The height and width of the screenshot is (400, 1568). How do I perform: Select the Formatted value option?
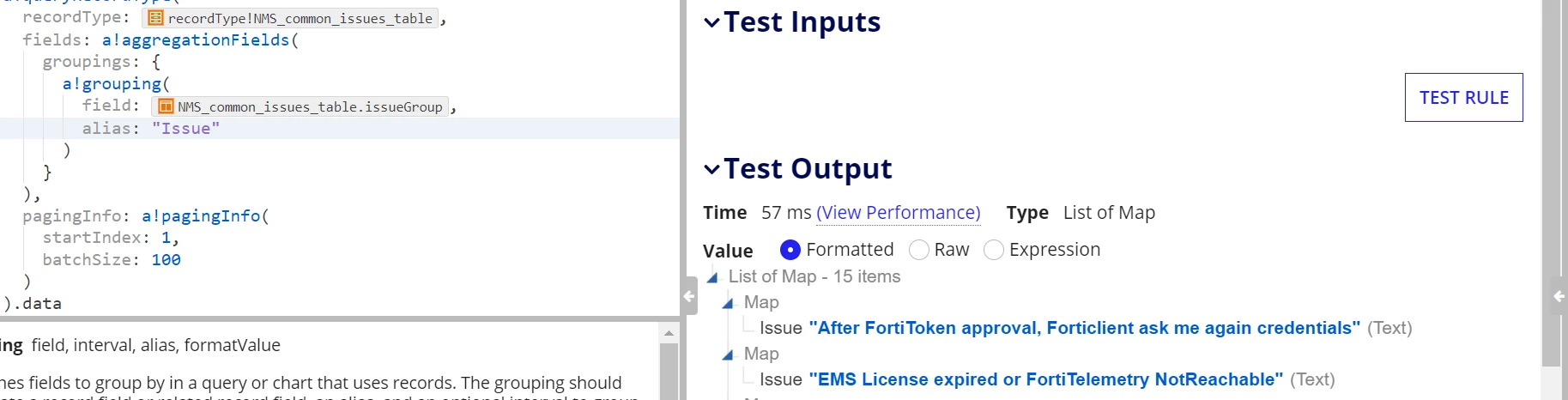(x=790, y=250)
